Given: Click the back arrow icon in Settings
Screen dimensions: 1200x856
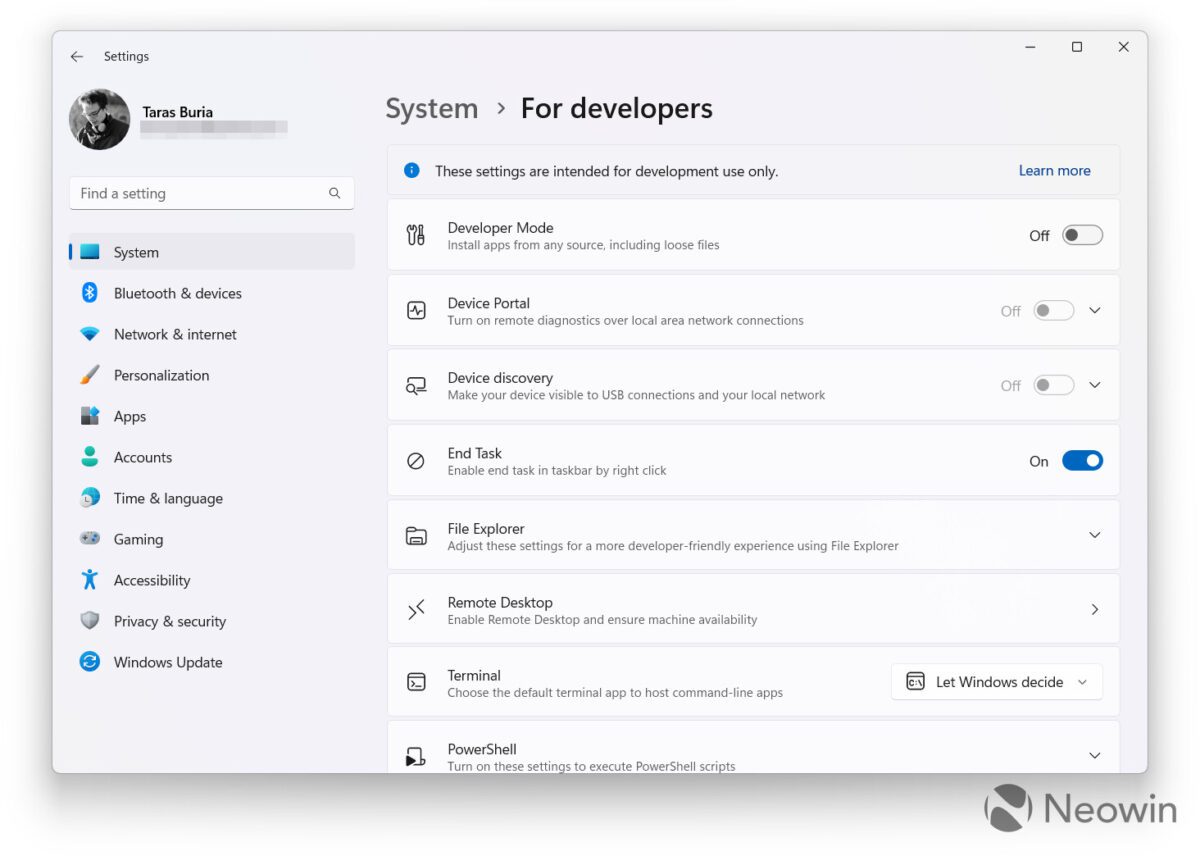Looking at the screenshot, I should click(x=77, y=57).
